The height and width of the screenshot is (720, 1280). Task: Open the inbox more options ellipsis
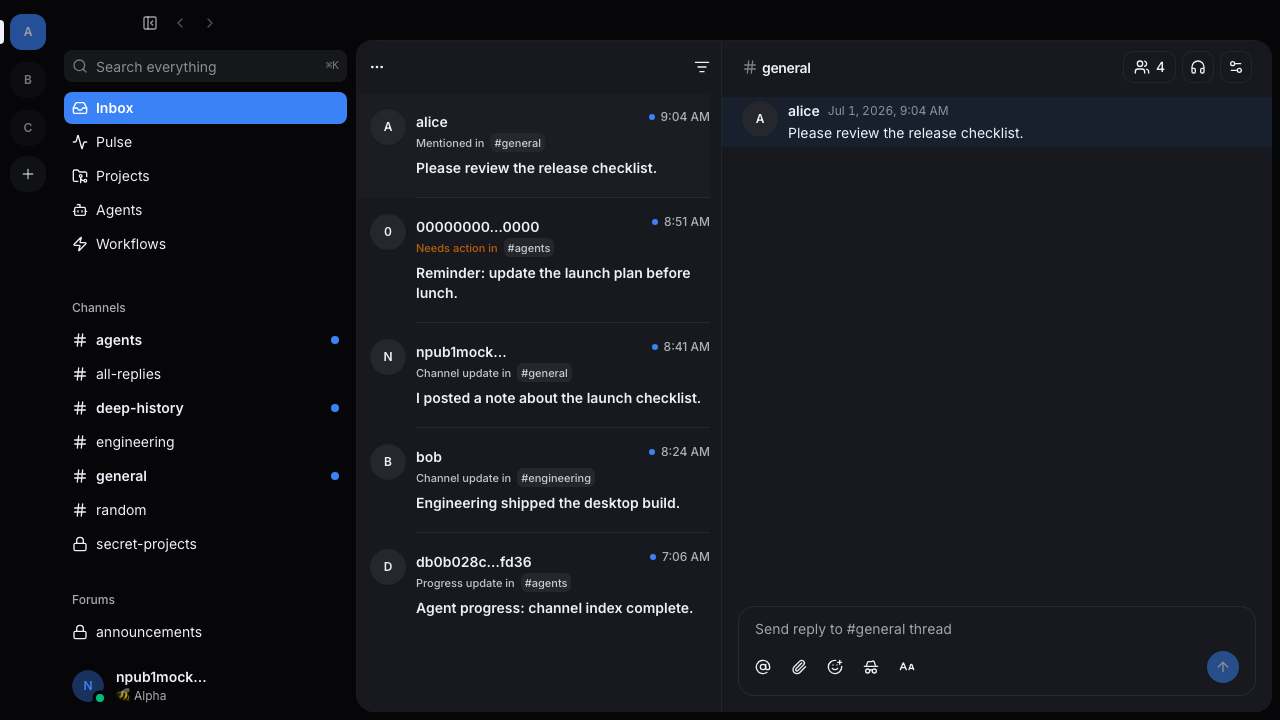click(x=377, y=67)
